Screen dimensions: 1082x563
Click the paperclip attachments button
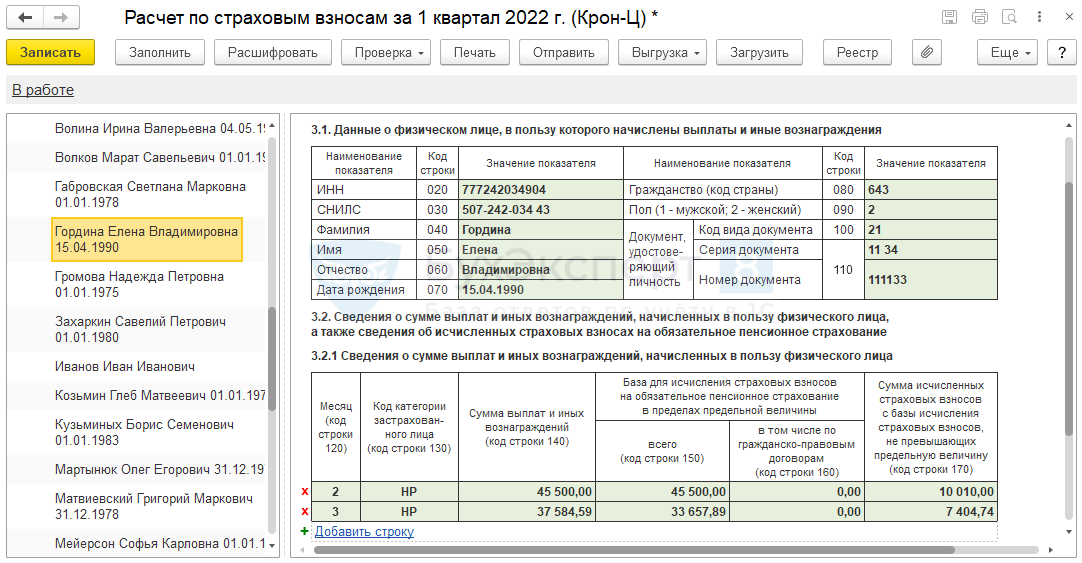point(927,52)
